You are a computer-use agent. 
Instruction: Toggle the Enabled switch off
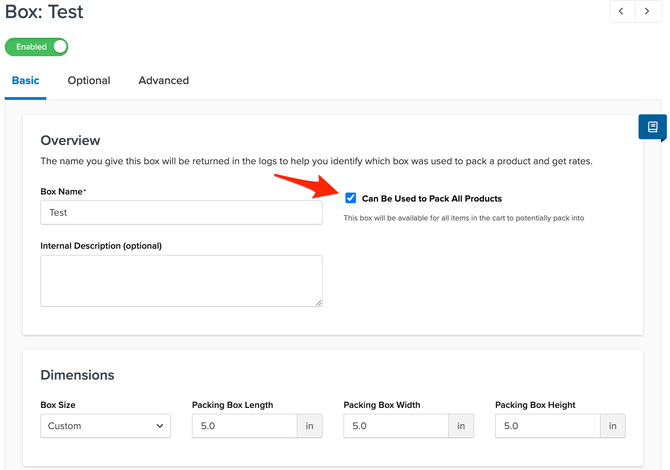[x=36, y=47]
